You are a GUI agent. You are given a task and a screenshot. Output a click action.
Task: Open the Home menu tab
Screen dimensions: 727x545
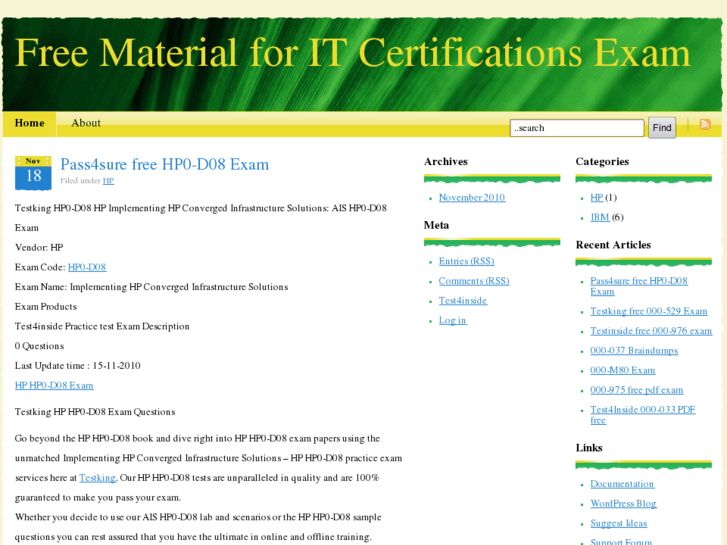point(30,123)
